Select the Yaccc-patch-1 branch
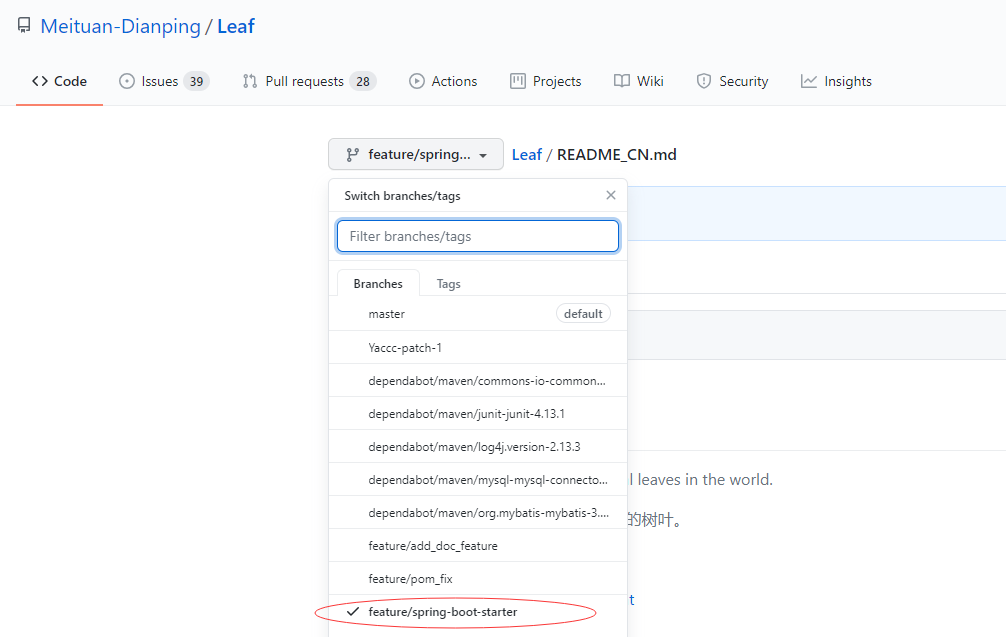The image size is (1006, 637). pos(478,348)
